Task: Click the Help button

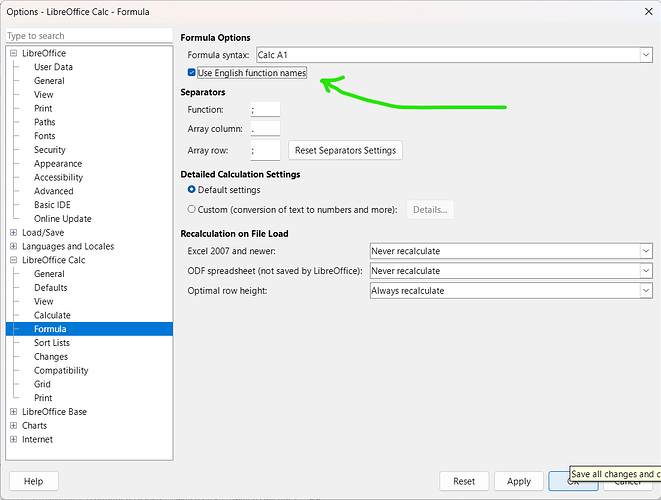Action: click(33, 481)
